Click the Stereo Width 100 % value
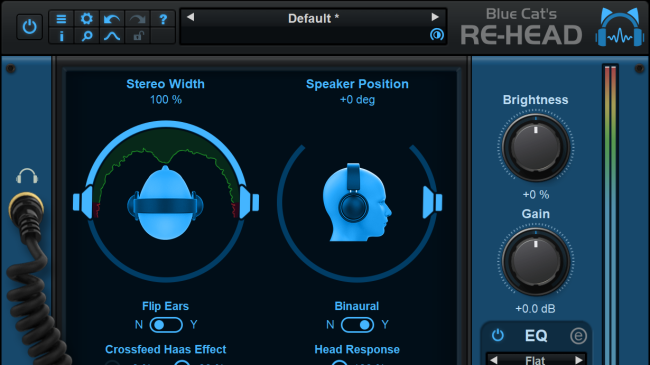This screenshot has width=650, height=365. click(x=166, y=100)
